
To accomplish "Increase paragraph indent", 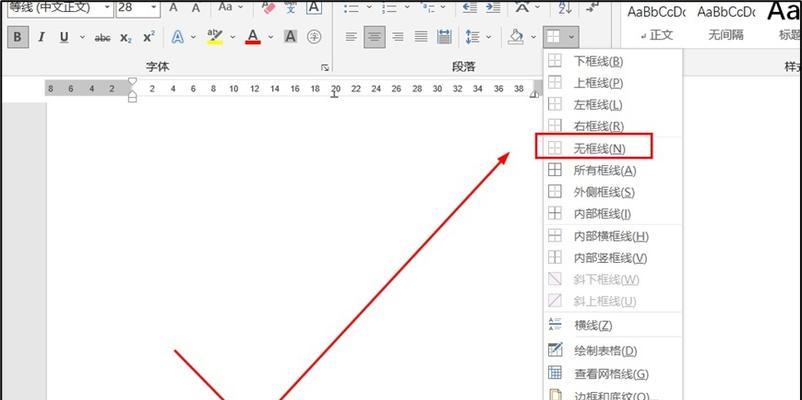I will tap(493, 7).
